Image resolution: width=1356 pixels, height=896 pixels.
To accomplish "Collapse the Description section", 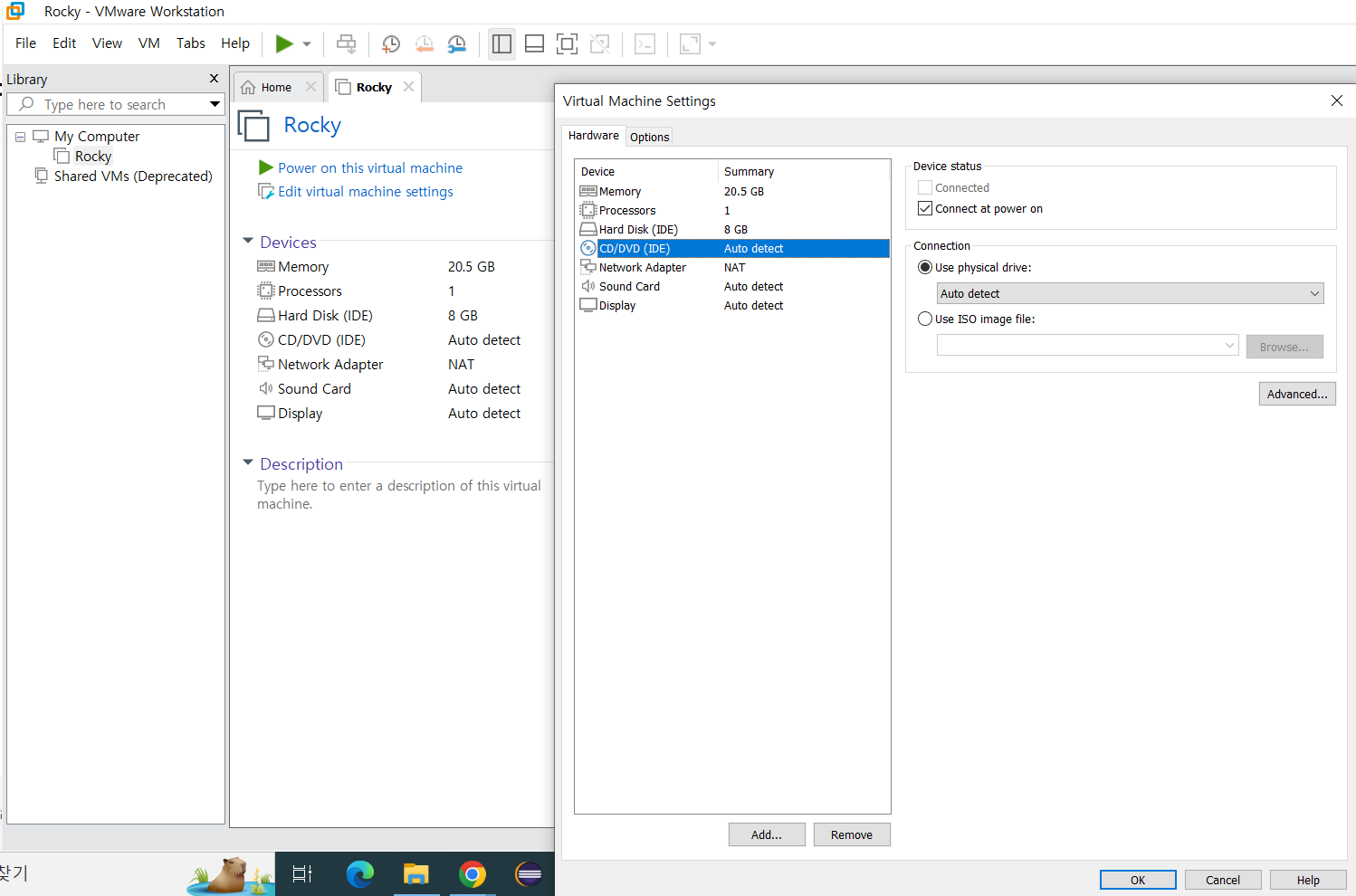I will pyautogui.click(x=248, y=462).
